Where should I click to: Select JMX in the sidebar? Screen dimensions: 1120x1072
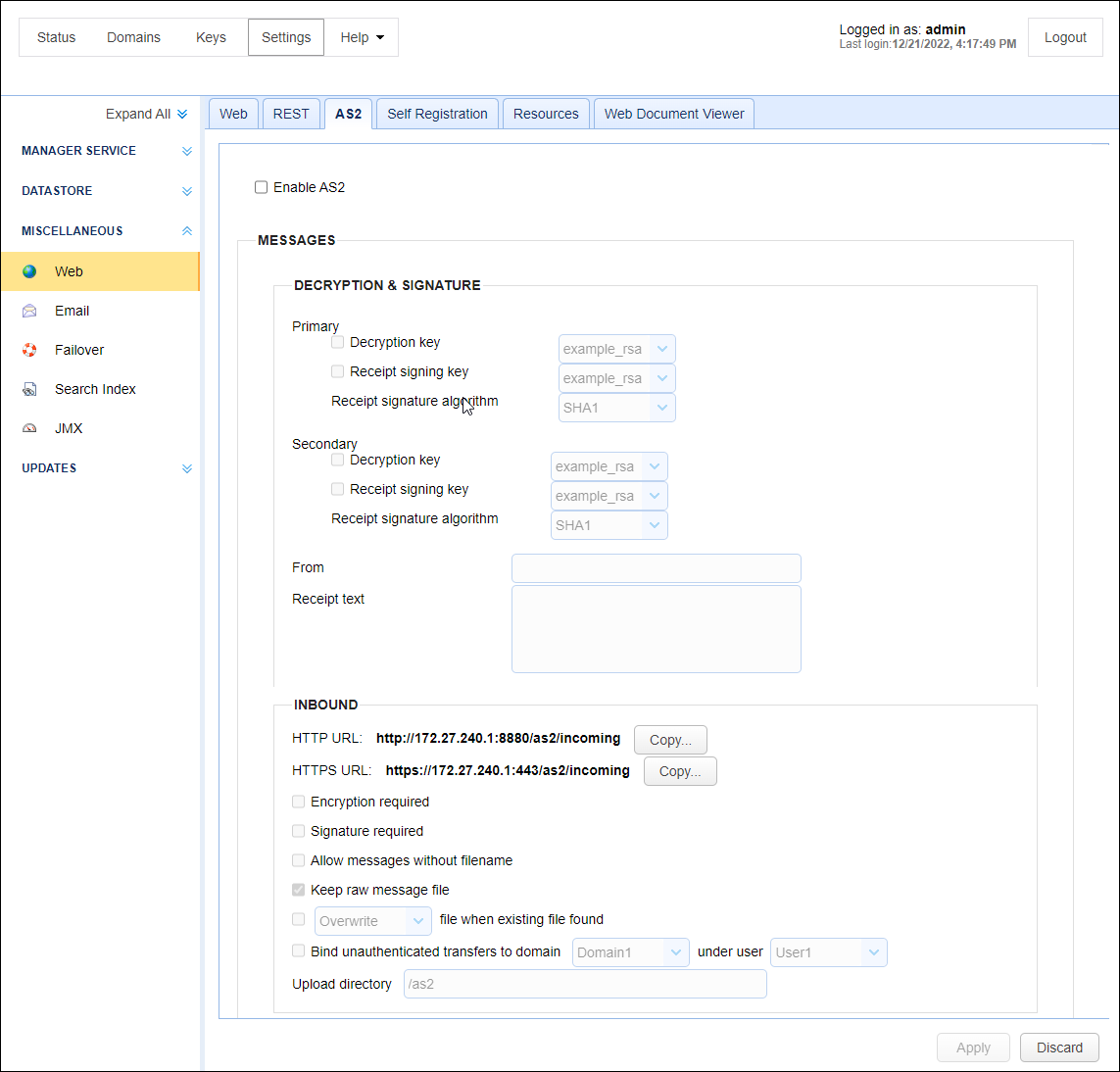[100, 428]
